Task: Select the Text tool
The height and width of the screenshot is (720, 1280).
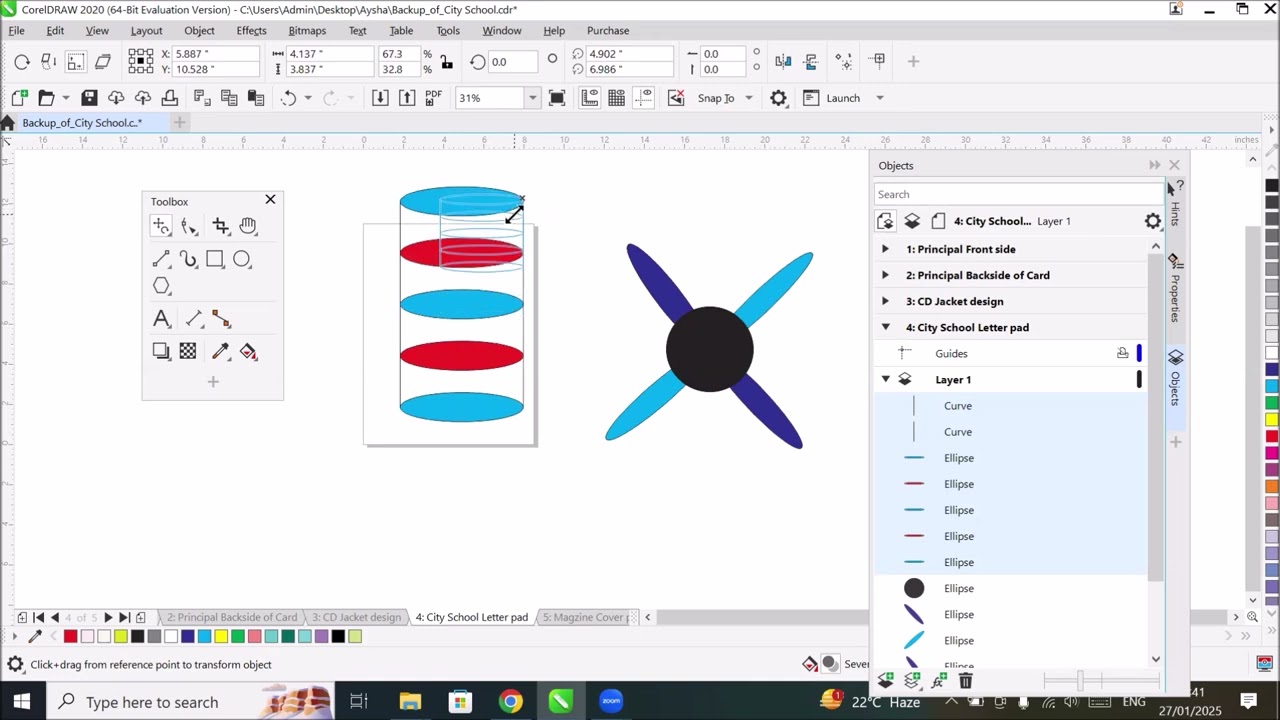Action: [x=161, y=319]
